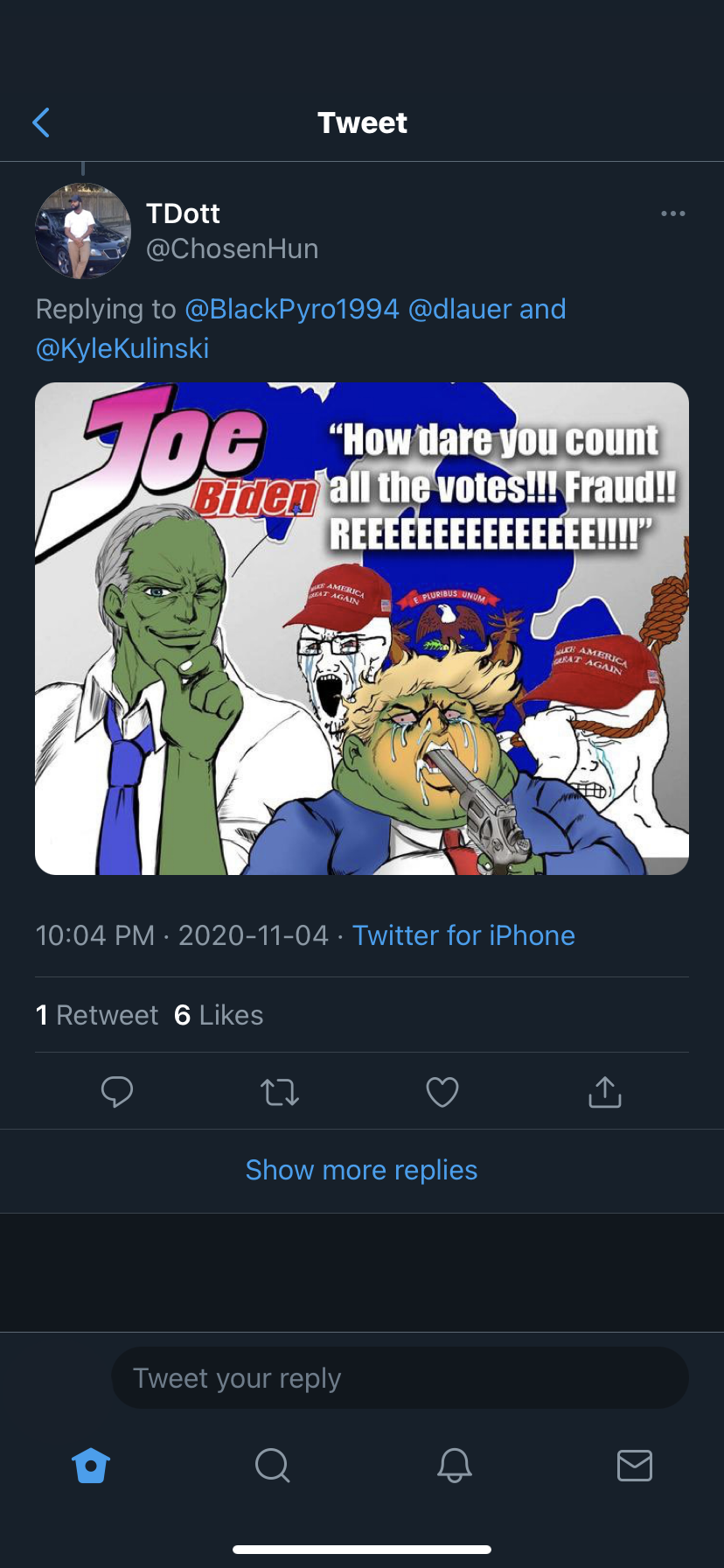The height and width of the screenshot is (1568, 724).
Task: Open @BlackPyro1994's profile link
Action: (x=293, y=309)
